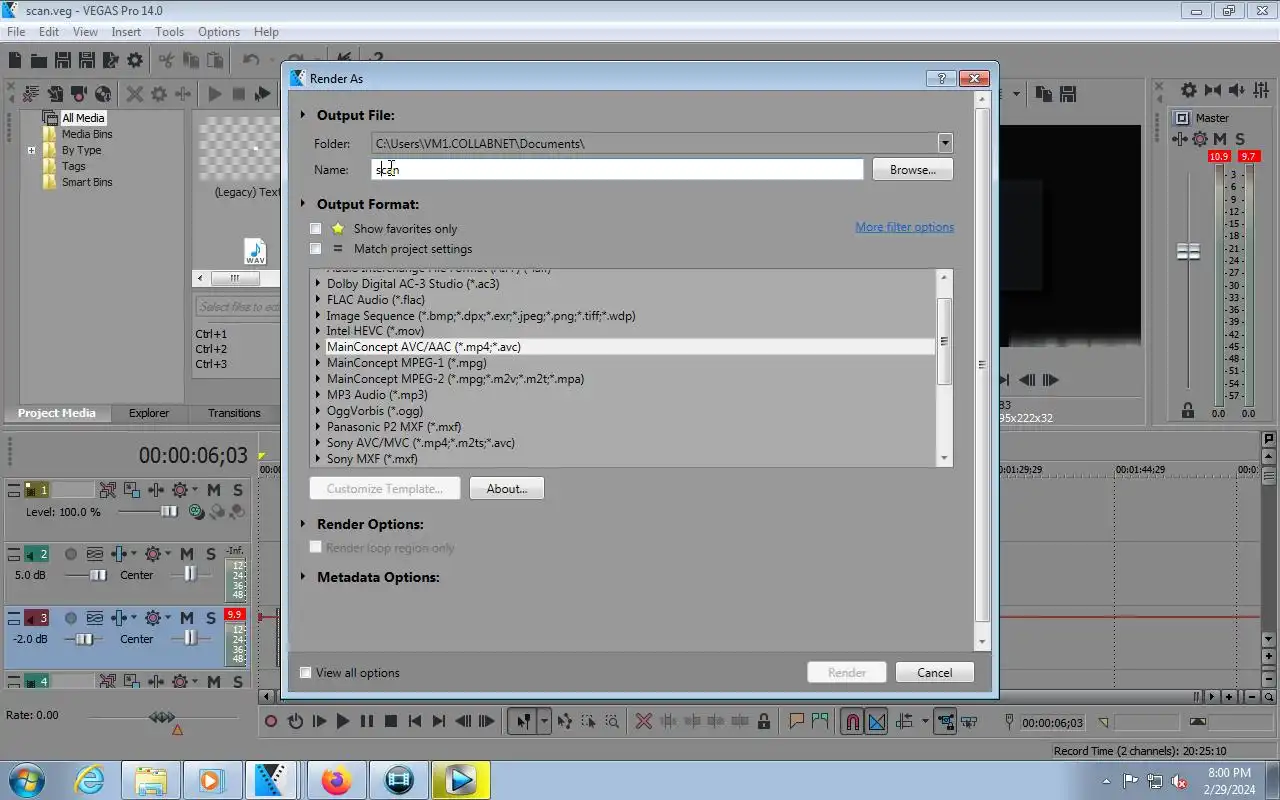Click track 2 volume slider handle
This screenshot has width=1280, height=800.
pos(98,575)
